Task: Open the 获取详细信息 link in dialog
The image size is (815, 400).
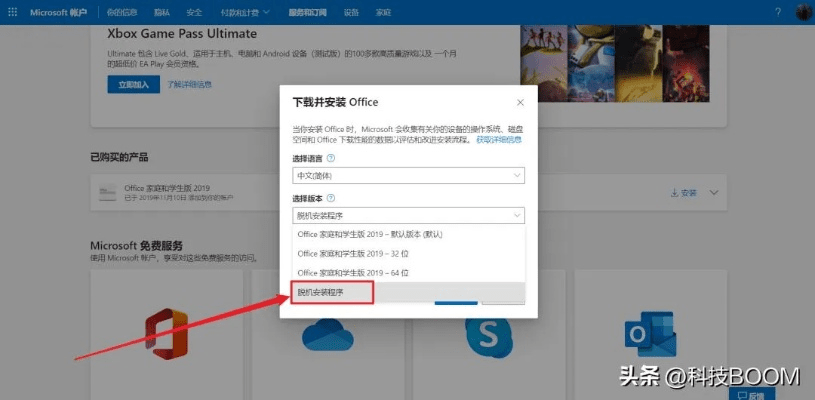Action: [x=499, y=140]
